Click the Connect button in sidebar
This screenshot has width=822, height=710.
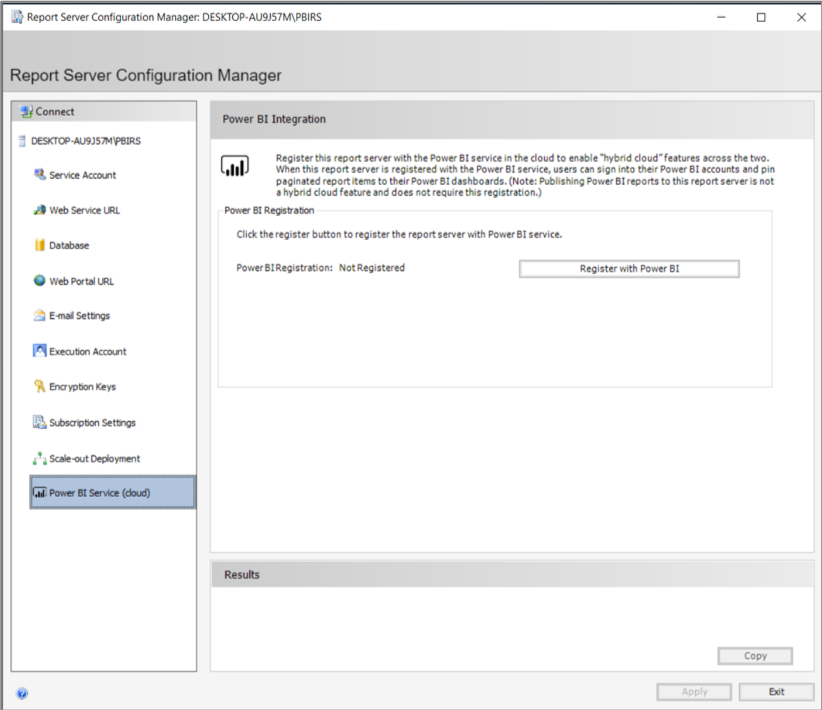[104, 112]
